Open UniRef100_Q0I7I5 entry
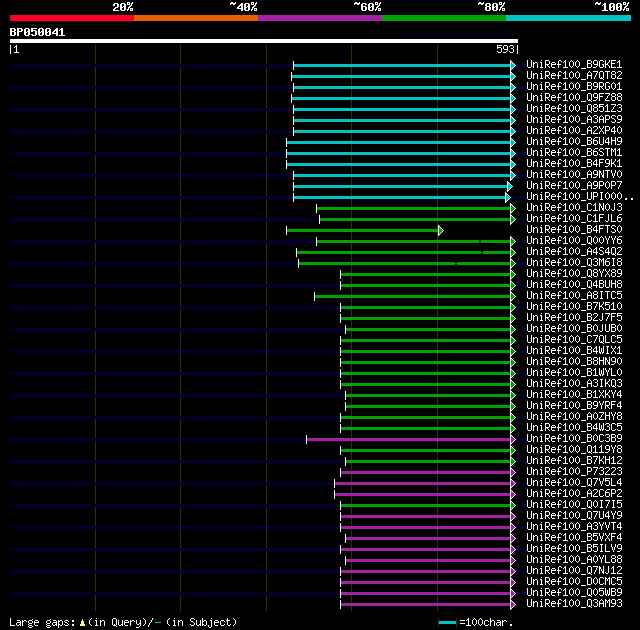Viewport: 640px width, 630px height. point(574,505)
